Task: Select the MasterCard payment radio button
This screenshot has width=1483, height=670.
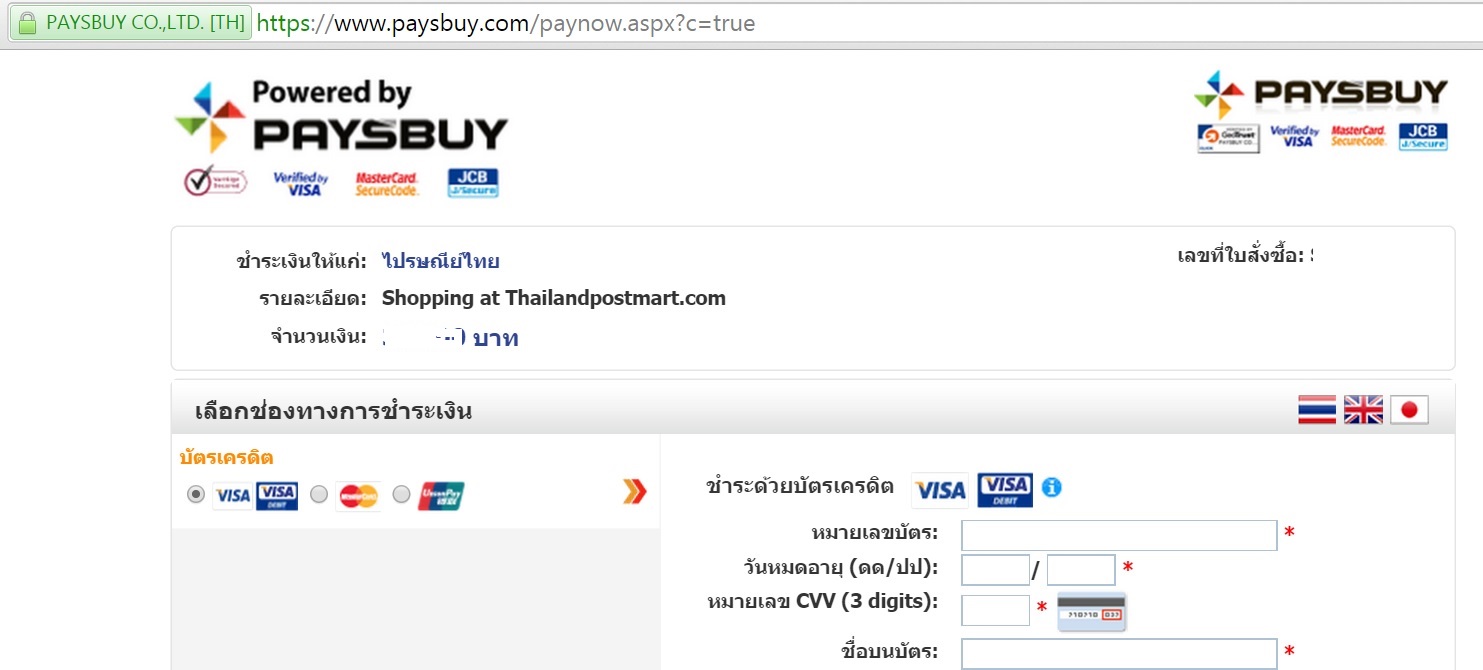Action: point(319,494)
